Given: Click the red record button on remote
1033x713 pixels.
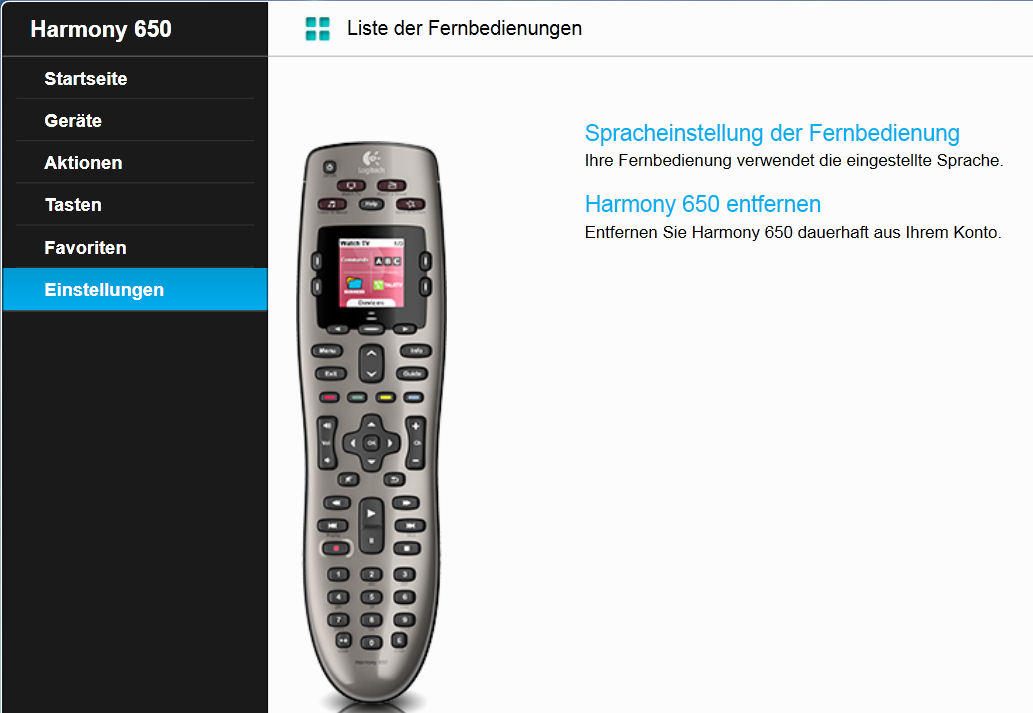Looking at the screenshot, I should pos(335,548).
